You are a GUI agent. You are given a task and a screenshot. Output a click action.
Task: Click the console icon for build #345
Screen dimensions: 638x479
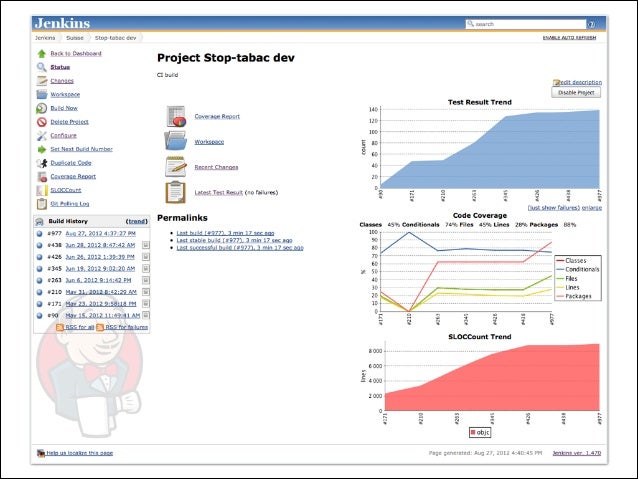[x=146, y=269]
